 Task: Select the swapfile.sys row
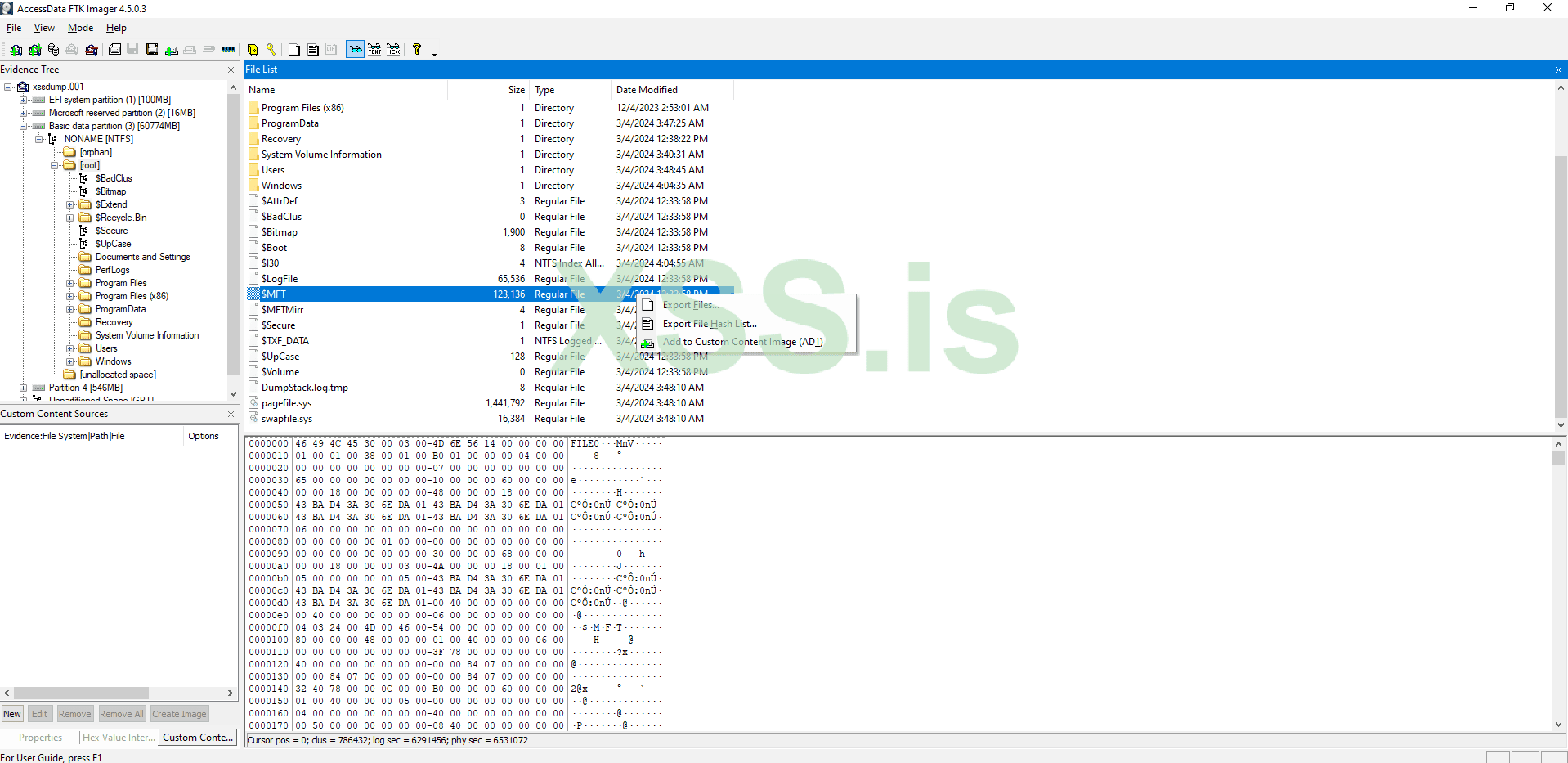[x=491, y=419]
